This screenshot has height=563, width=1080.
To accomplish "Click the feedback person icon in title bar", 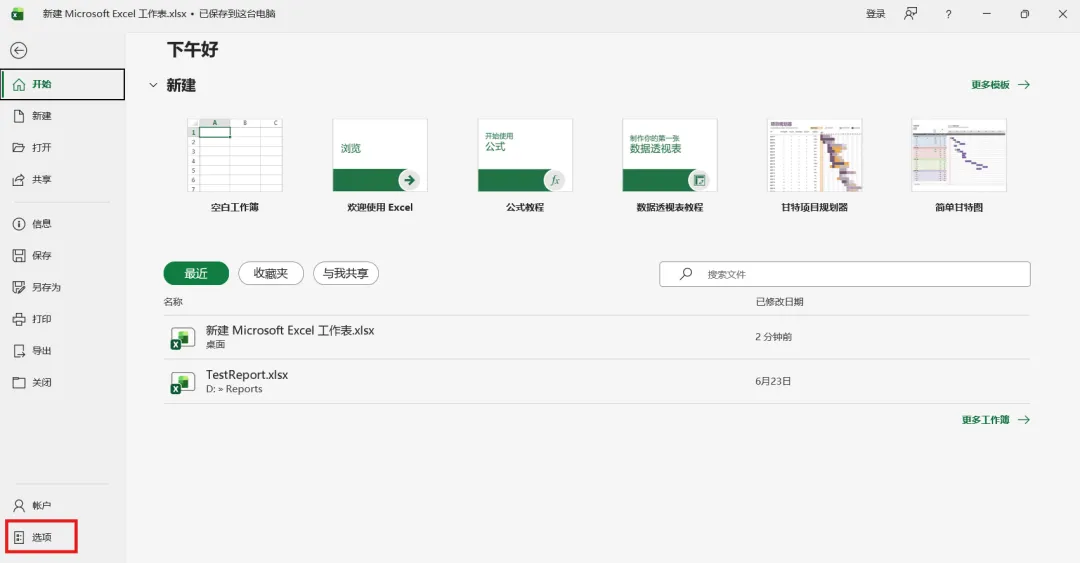I will point(911,14).
